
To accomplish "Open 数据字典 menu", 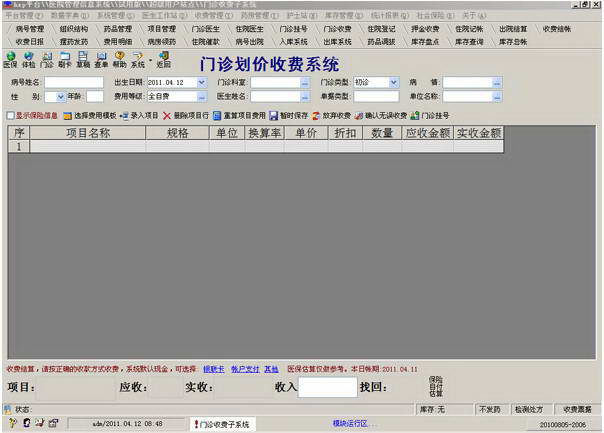I will point(70,16).
